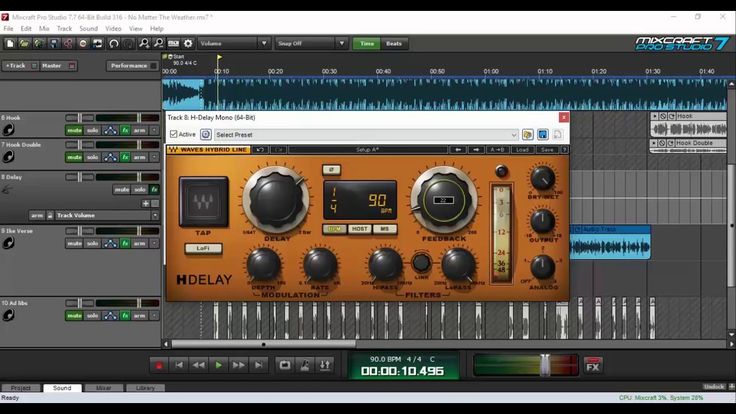Open automation icon on 7 Hook Double track

point(110,157)
